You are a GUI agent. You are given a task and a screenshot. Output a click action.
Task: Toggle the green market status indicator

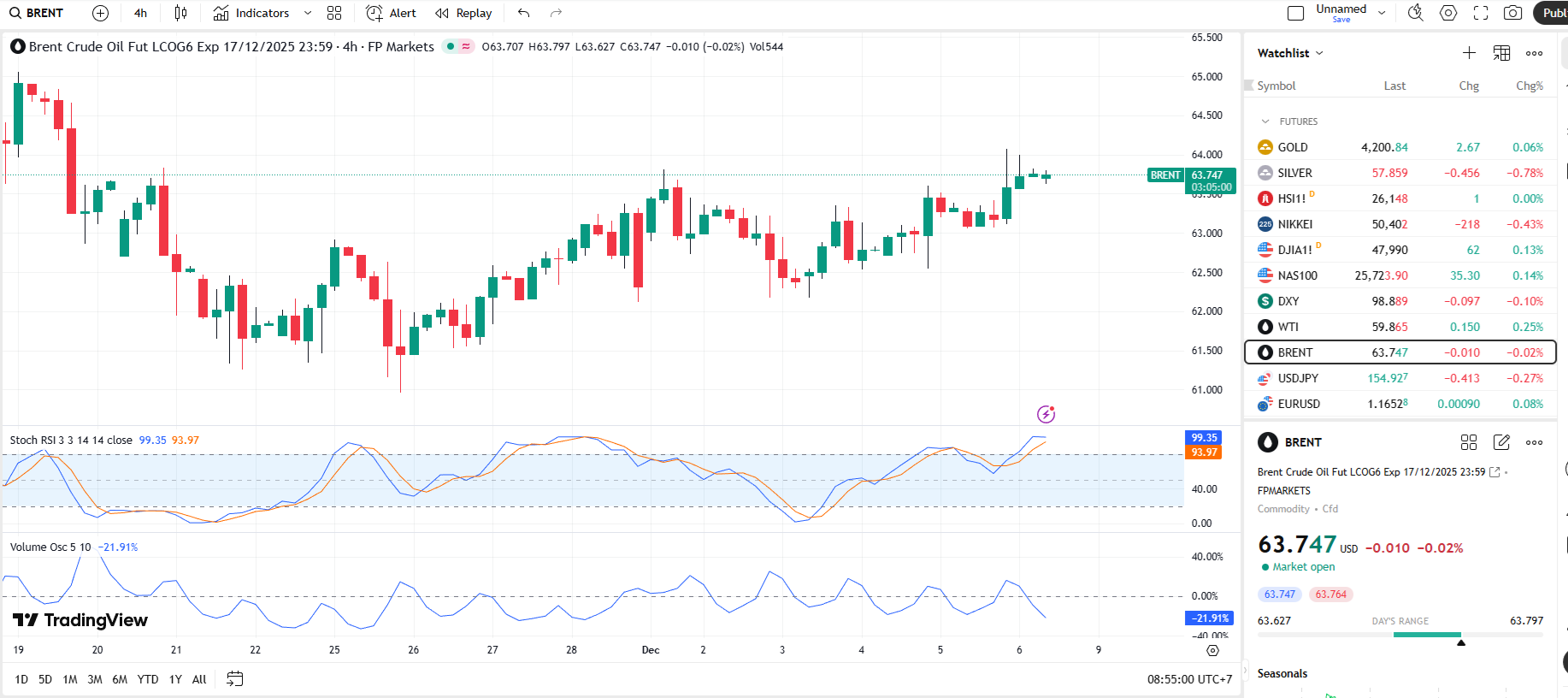(x=450, y=46)
